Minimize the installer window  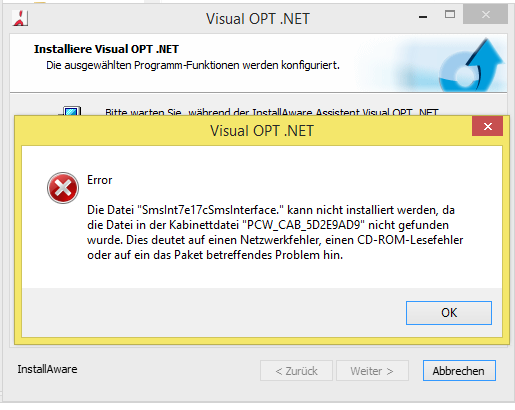click(423, 17)
